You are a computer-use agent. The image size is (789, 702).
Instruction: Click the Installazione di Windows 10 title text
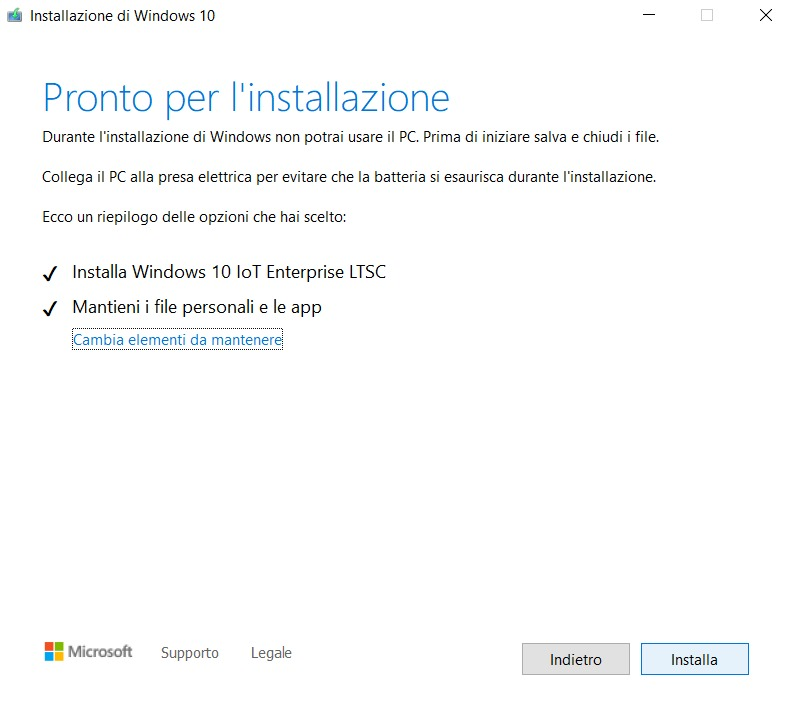(x=122, y=16)
